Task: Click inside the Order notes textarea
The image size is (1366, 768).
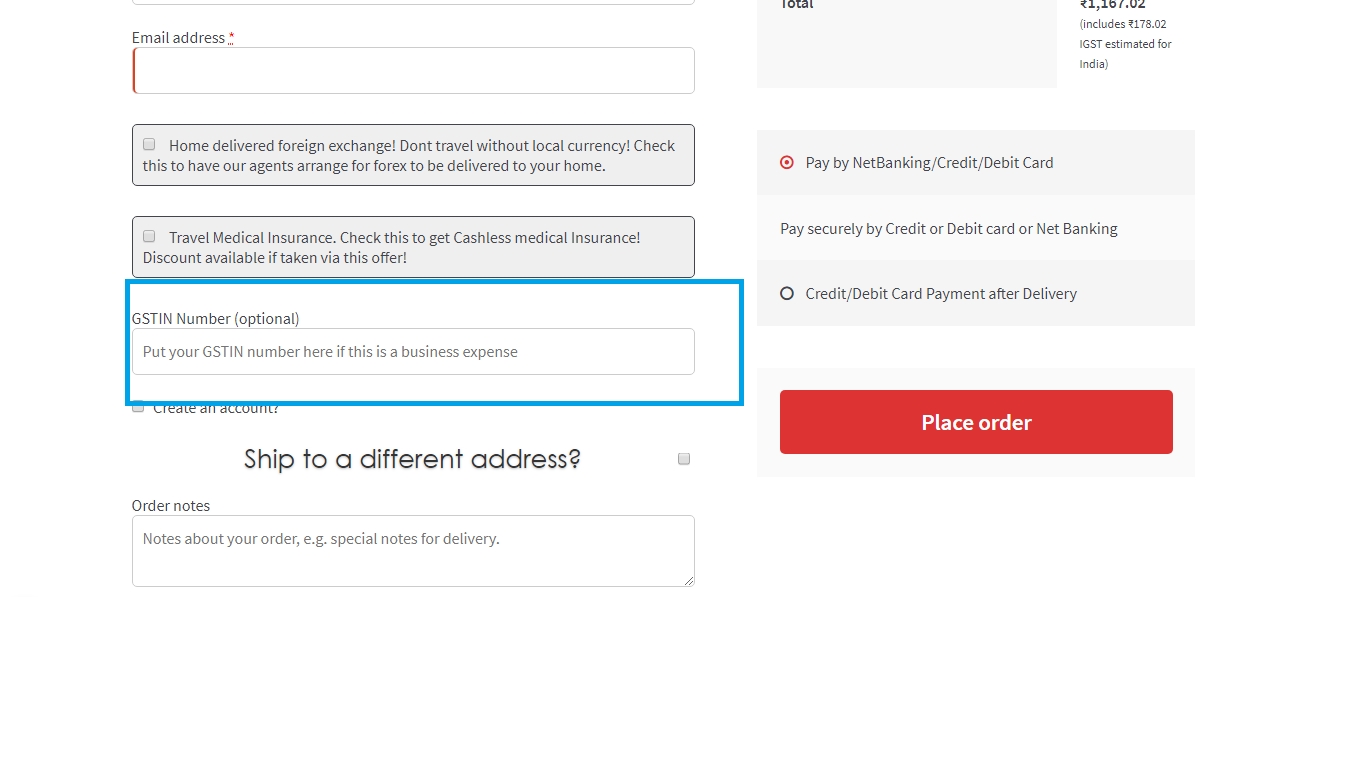Action: click(413, 551)
